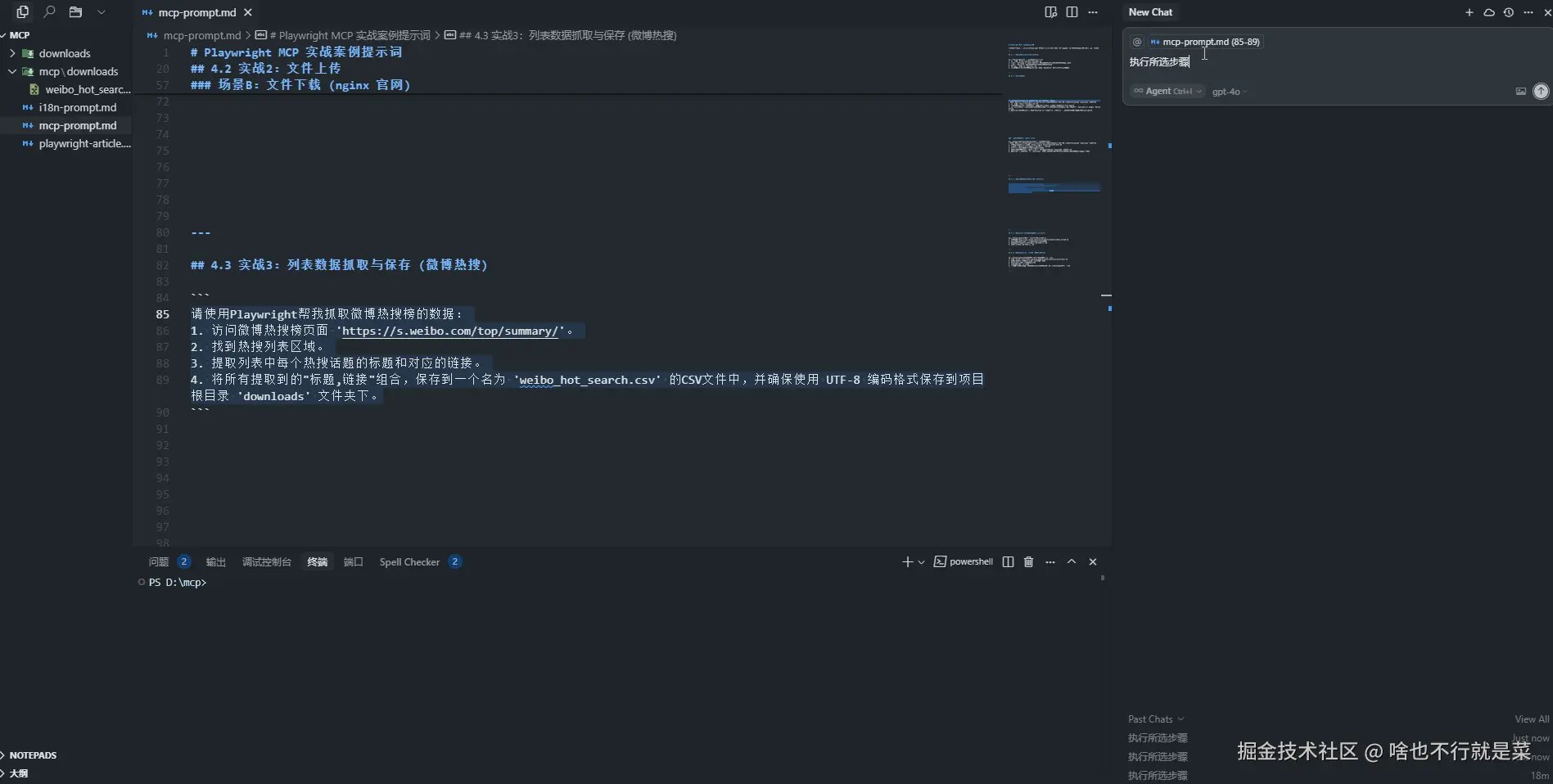
Task: Switch to the 端口 ports tab
Action: click(x=353, y=561)
